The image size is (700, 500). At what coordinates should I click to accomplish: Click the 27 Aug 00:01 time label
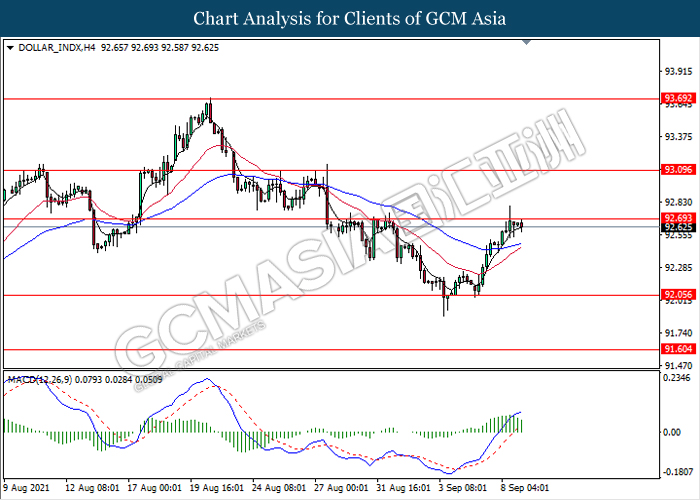pos(341,488)
